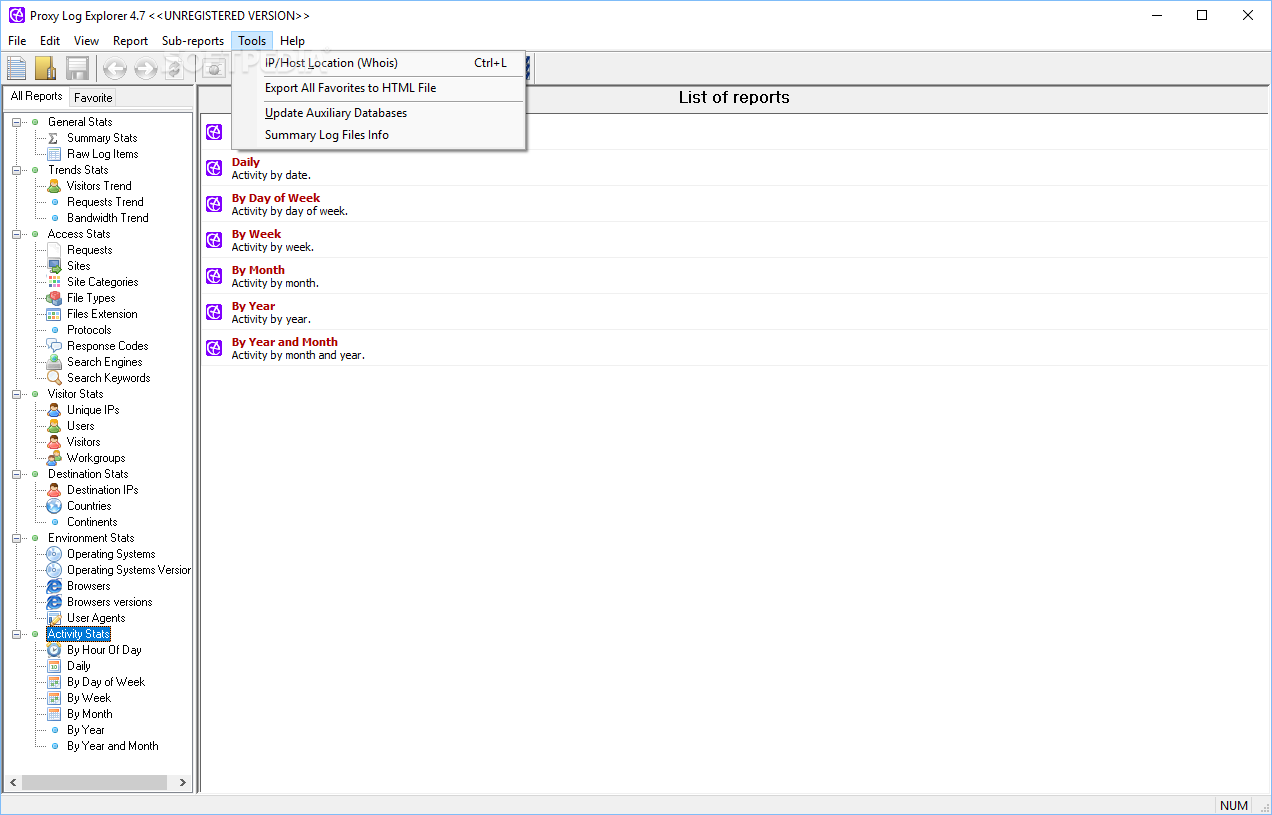Image resolution: width=1272 pixels, height=815 pixels.
Task: Click the By Month report icon in list
Action: pyautogui.click(x=214, y=276)
